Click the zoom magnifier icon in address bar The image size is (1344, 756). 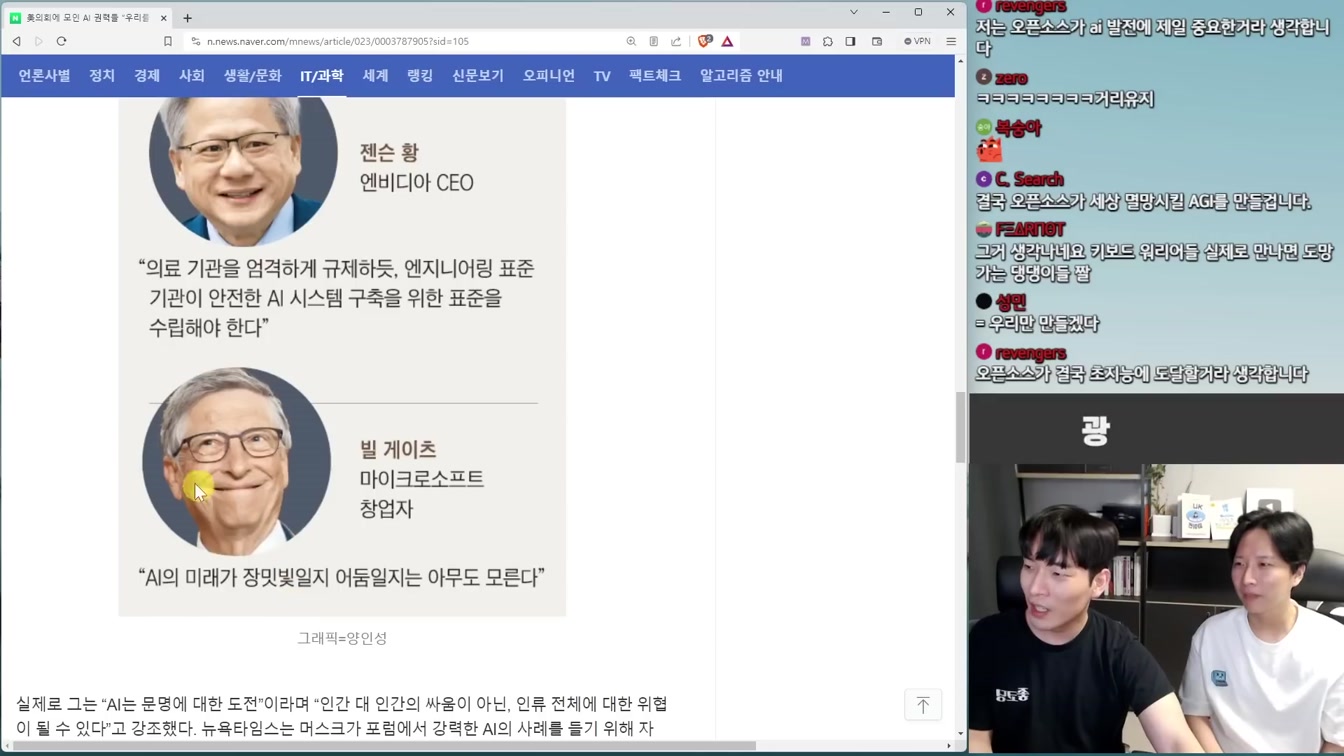click(631, 41)
